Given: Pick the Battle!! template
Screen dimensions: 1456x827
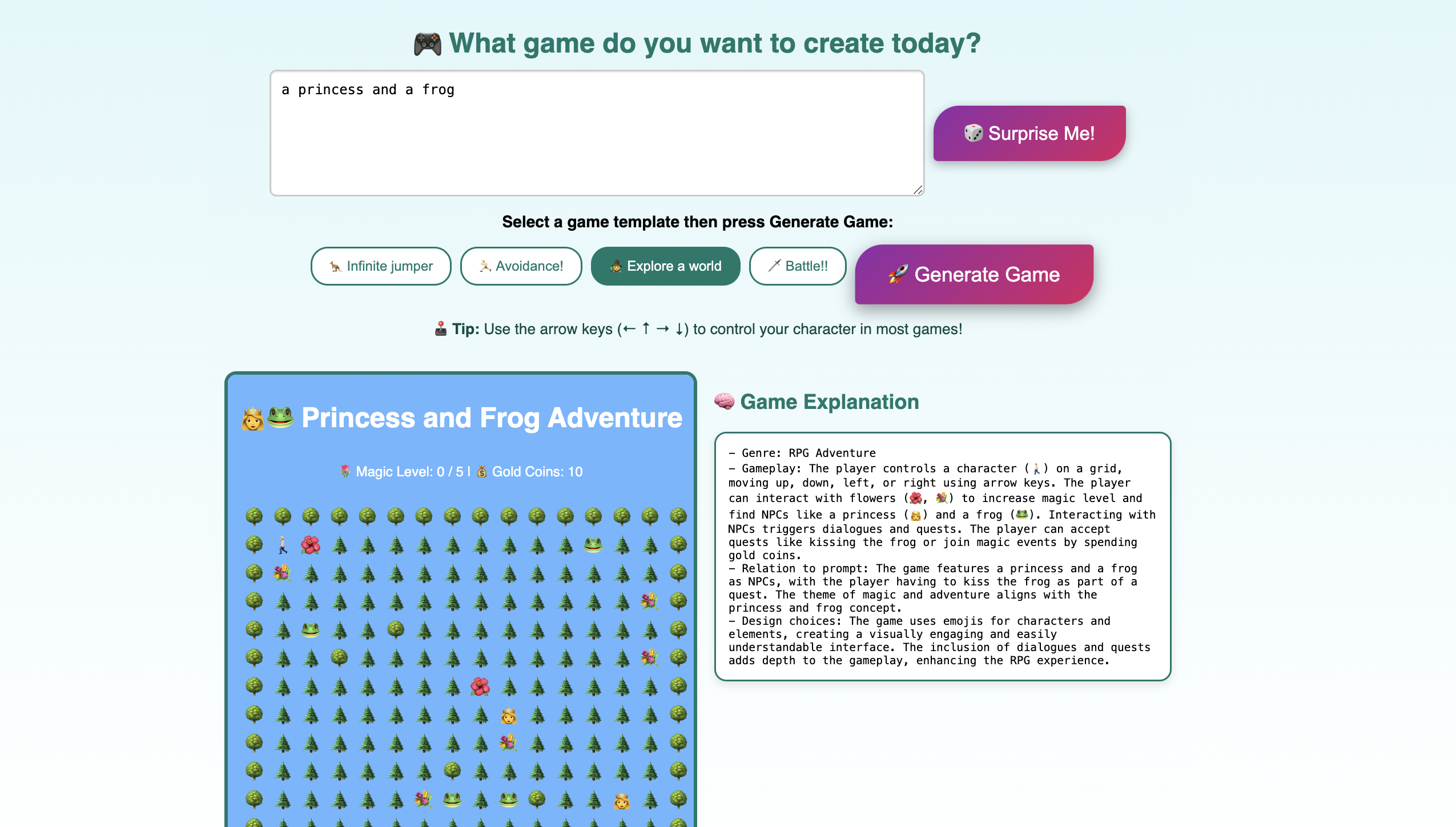Looking at the screenshot, I should [798, 266].
